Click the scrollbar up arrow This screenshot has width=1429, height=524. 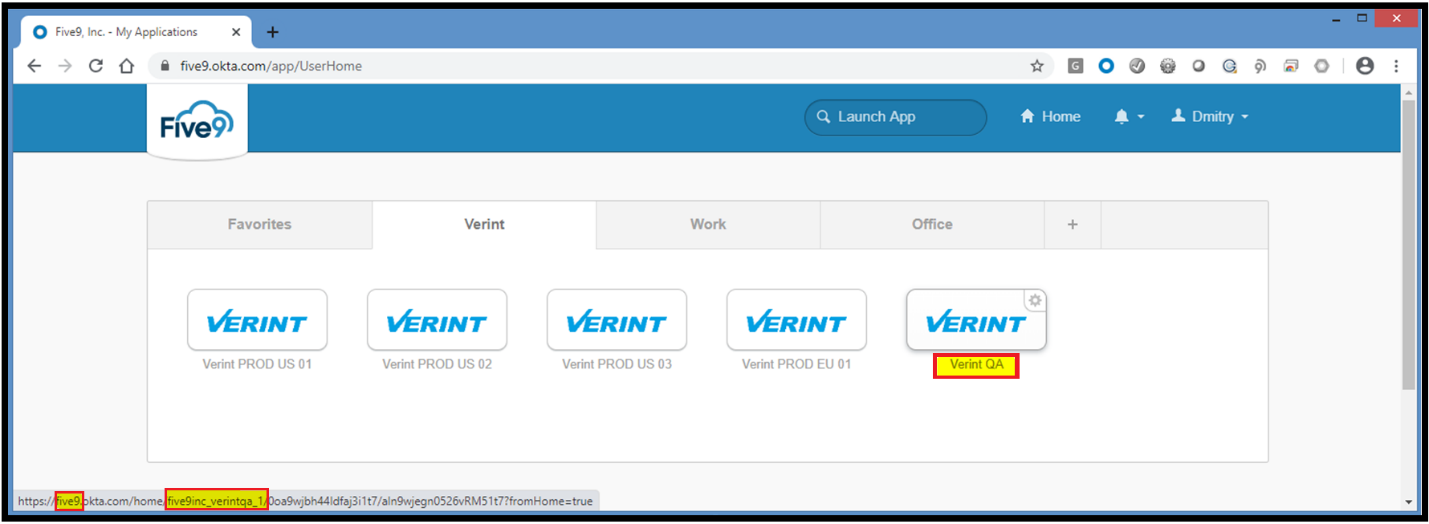point(1409,92)
